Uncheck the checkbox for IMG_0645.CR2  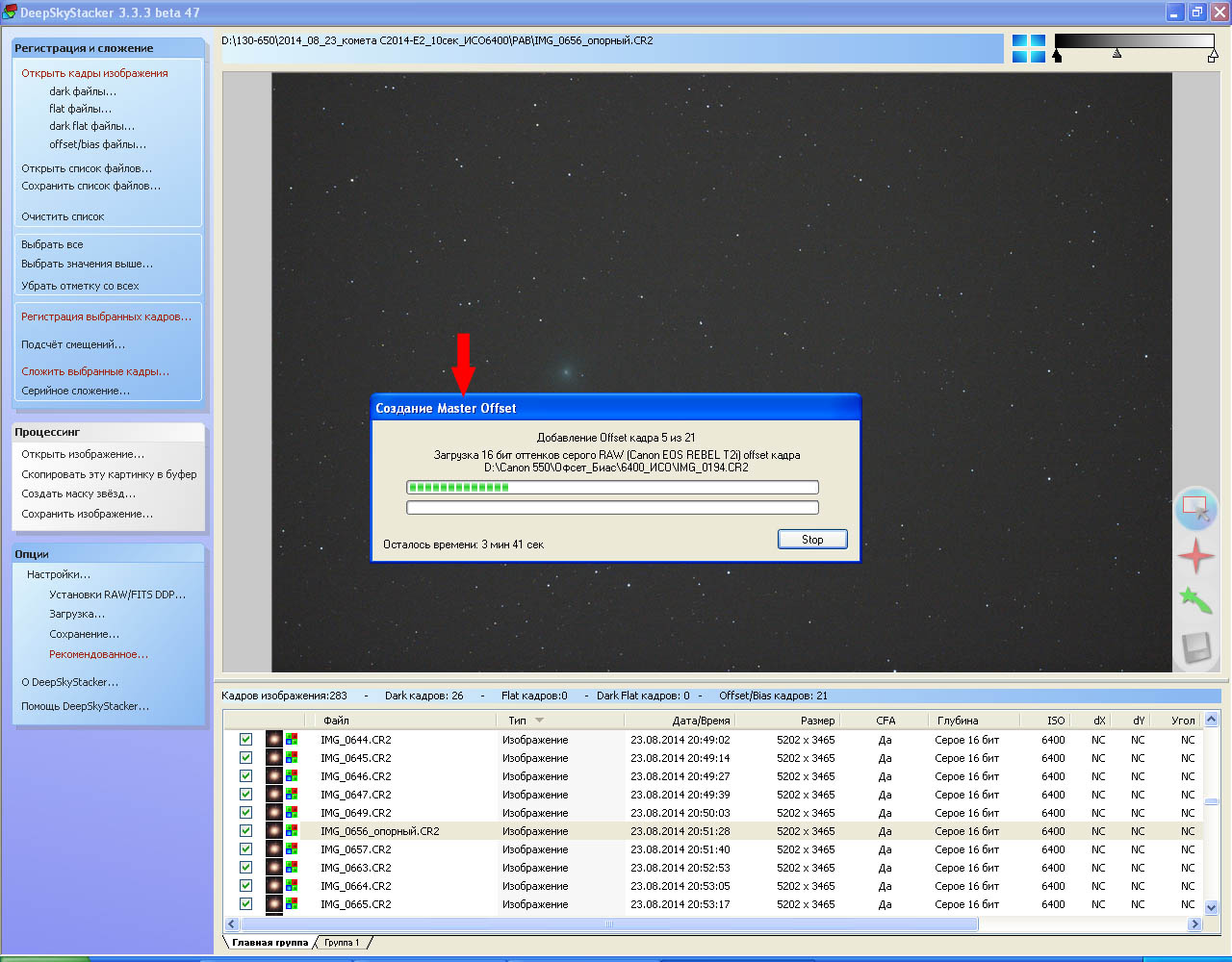[245, 758]
